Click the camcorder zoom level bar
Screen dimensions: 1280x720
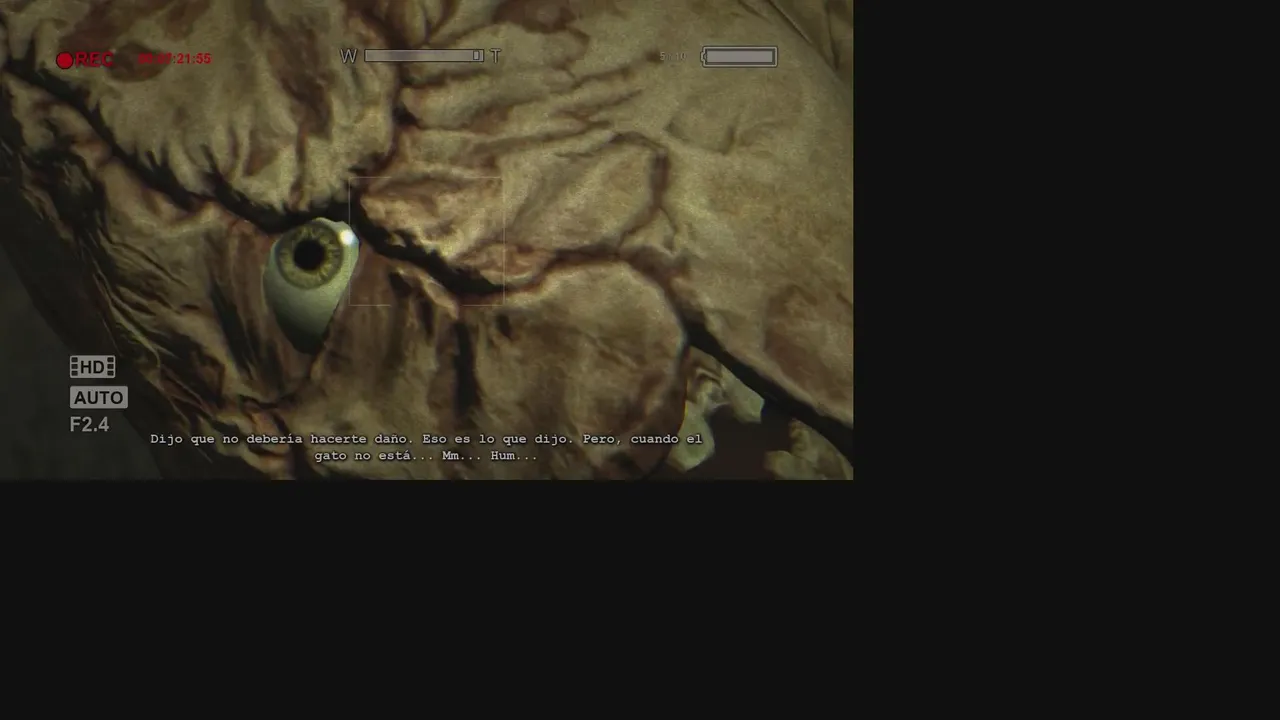[x=424, y=56]
